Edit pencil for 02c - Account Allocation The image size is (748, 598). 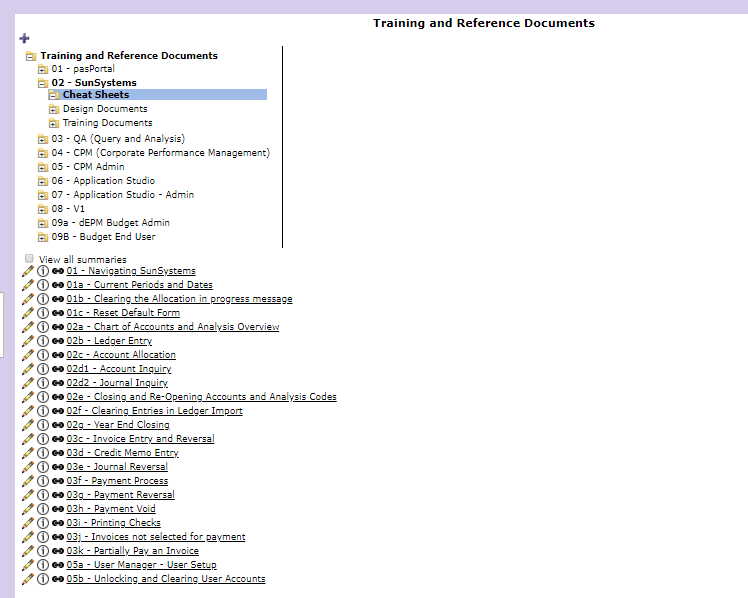click(x=28, y=355)
